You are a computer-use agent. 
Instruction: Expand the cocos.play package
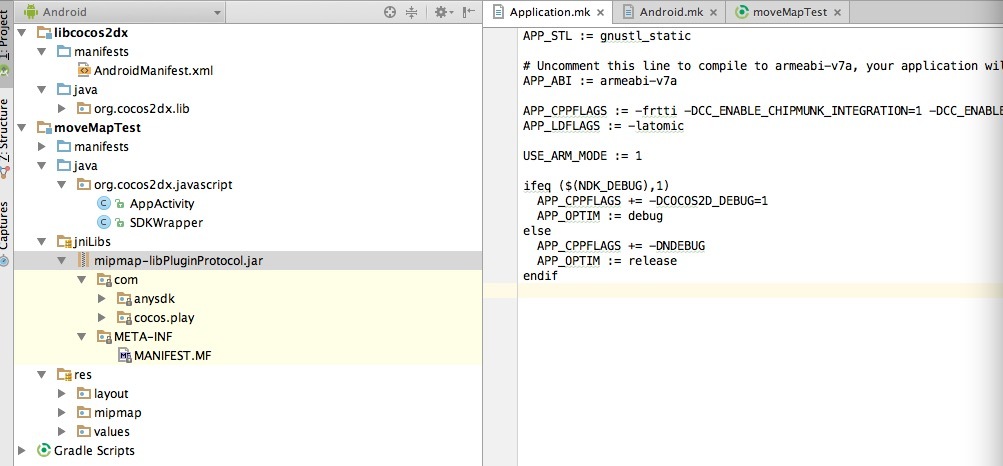tap(101, 318)
